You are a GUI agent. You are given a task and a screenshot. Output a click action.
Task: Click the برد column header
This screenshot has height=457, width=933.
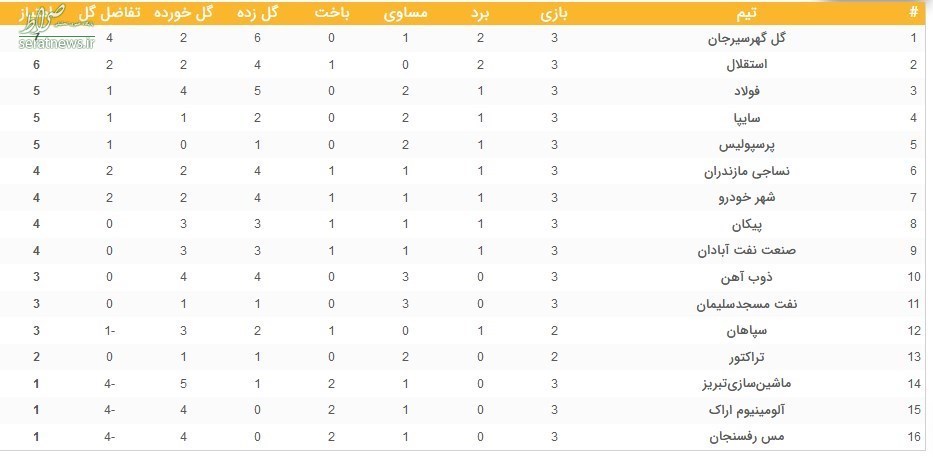480,14
